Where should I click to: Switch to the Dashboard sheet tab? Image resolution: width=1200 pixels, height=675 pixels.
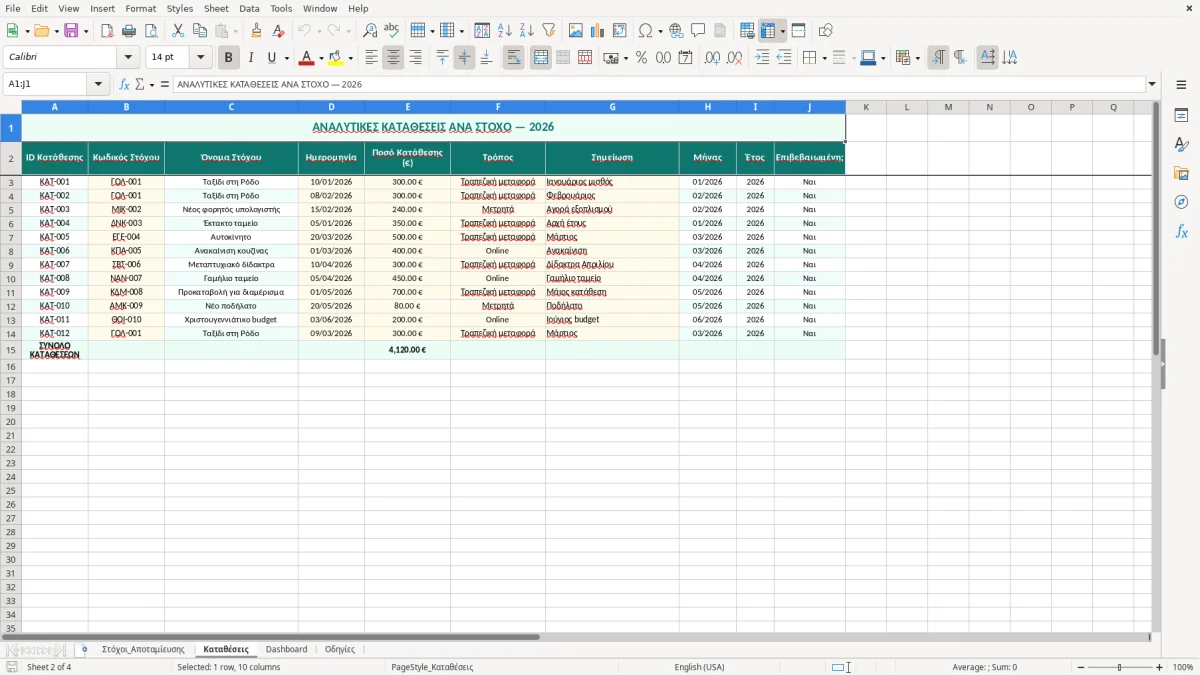click(x=286, y=649)
